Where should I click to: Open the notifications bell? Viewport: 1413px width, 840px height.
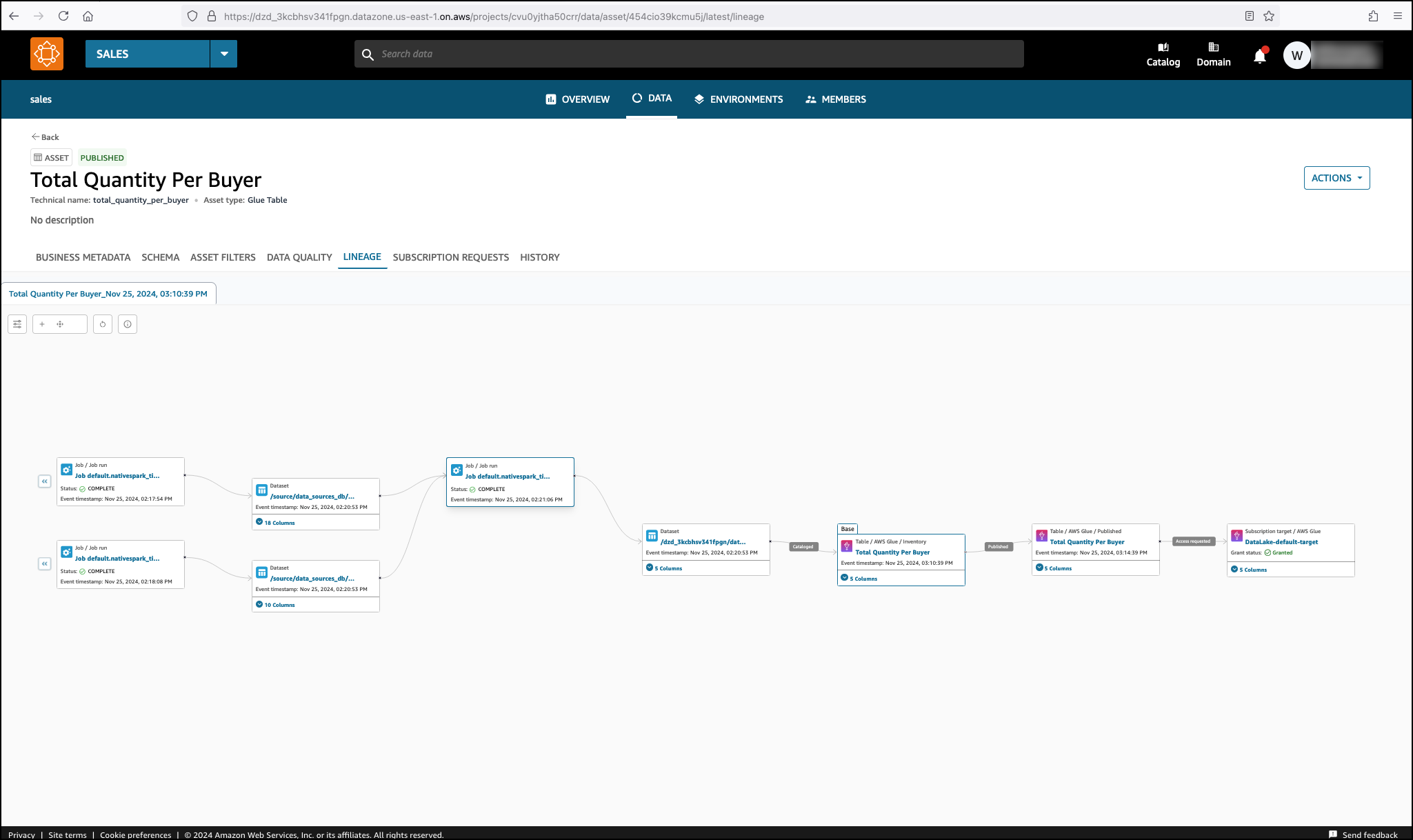[1260, 55]
